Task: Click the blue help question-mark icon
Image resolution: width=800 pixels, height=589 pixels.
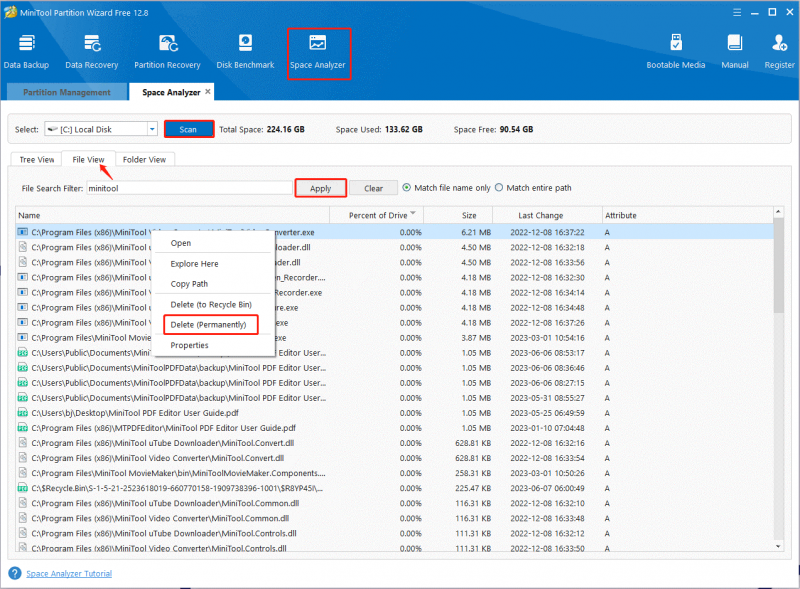Action: pyautogui.click(x=15, y=573)
